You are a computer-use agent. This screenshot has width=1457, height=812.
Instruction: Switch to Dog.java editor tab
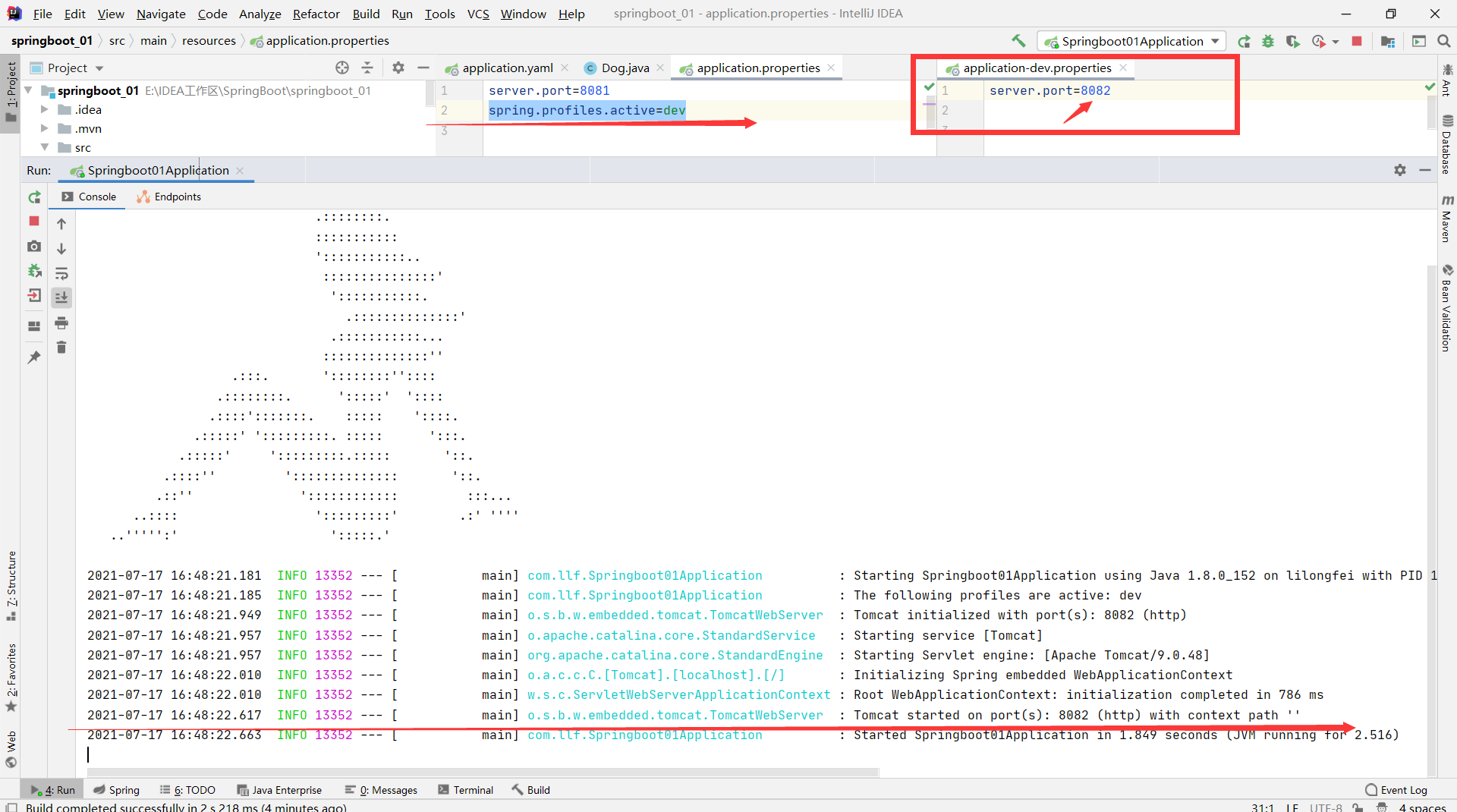(625, 68)
